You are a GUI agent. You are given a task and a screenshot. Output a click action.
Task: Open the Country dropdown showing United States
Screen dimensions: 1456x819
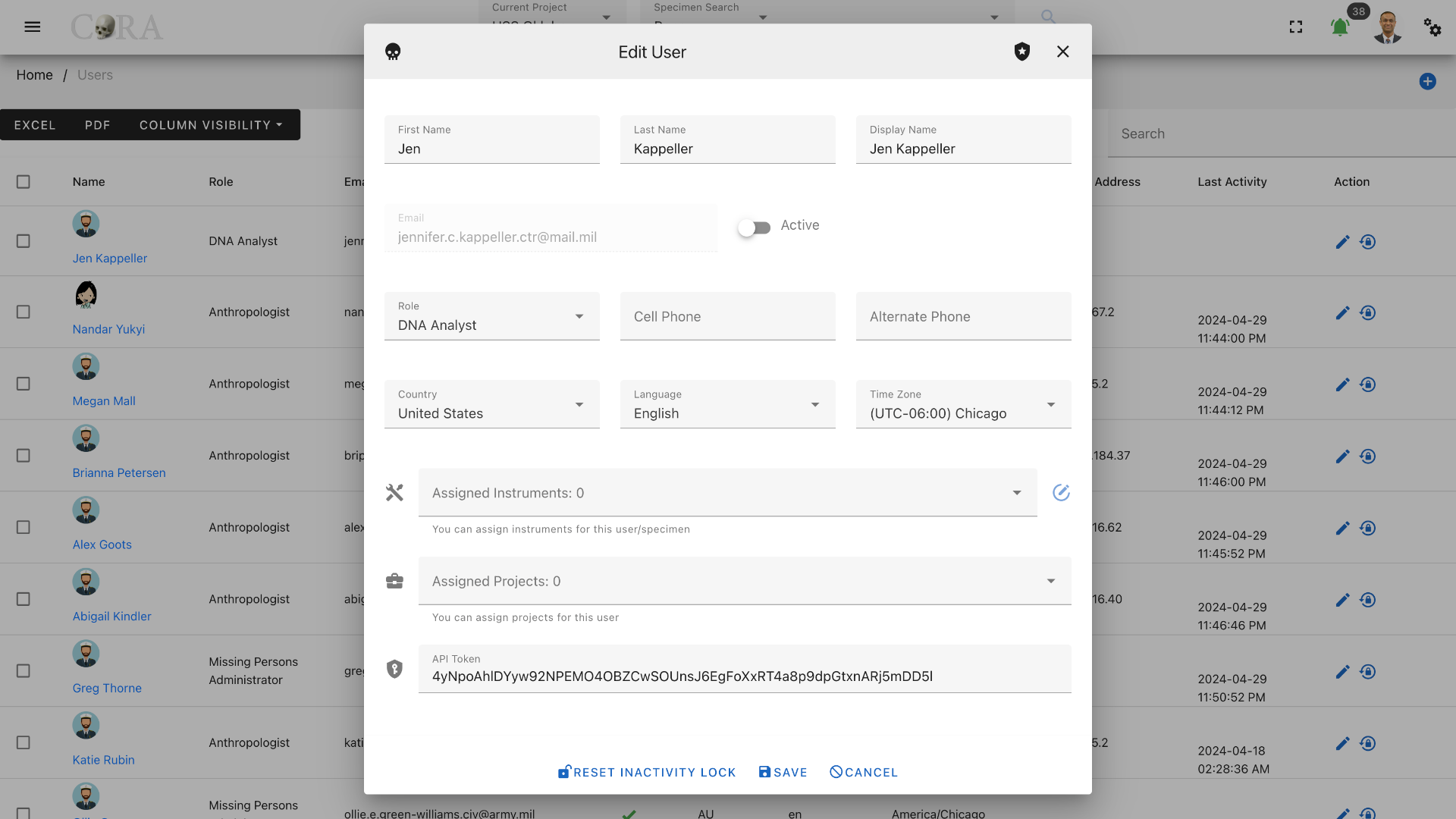click(x=492, y=404)
